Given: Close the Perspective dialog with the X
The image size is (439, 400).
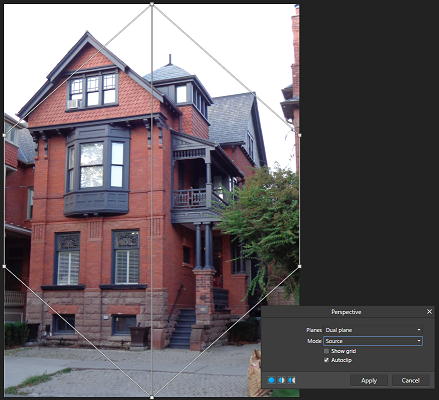Looking at the screenshot, I should coord(429,312).
